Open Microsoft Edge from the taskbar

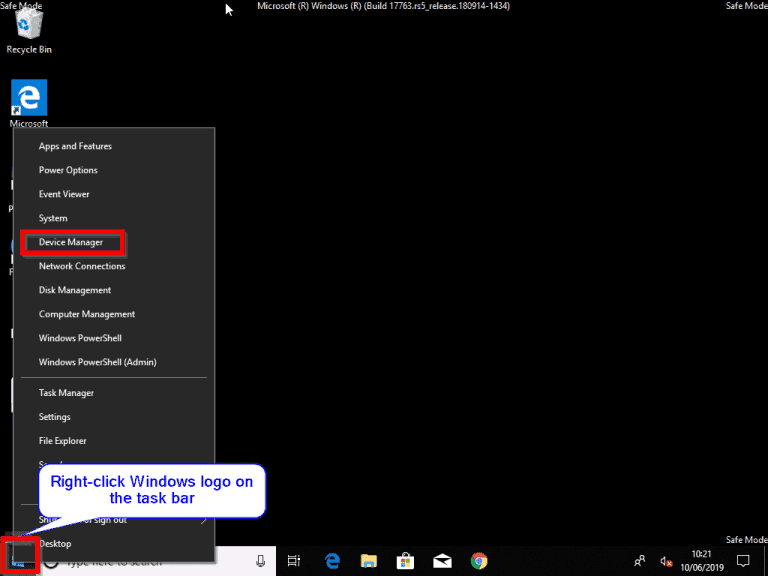click(331, 561)
